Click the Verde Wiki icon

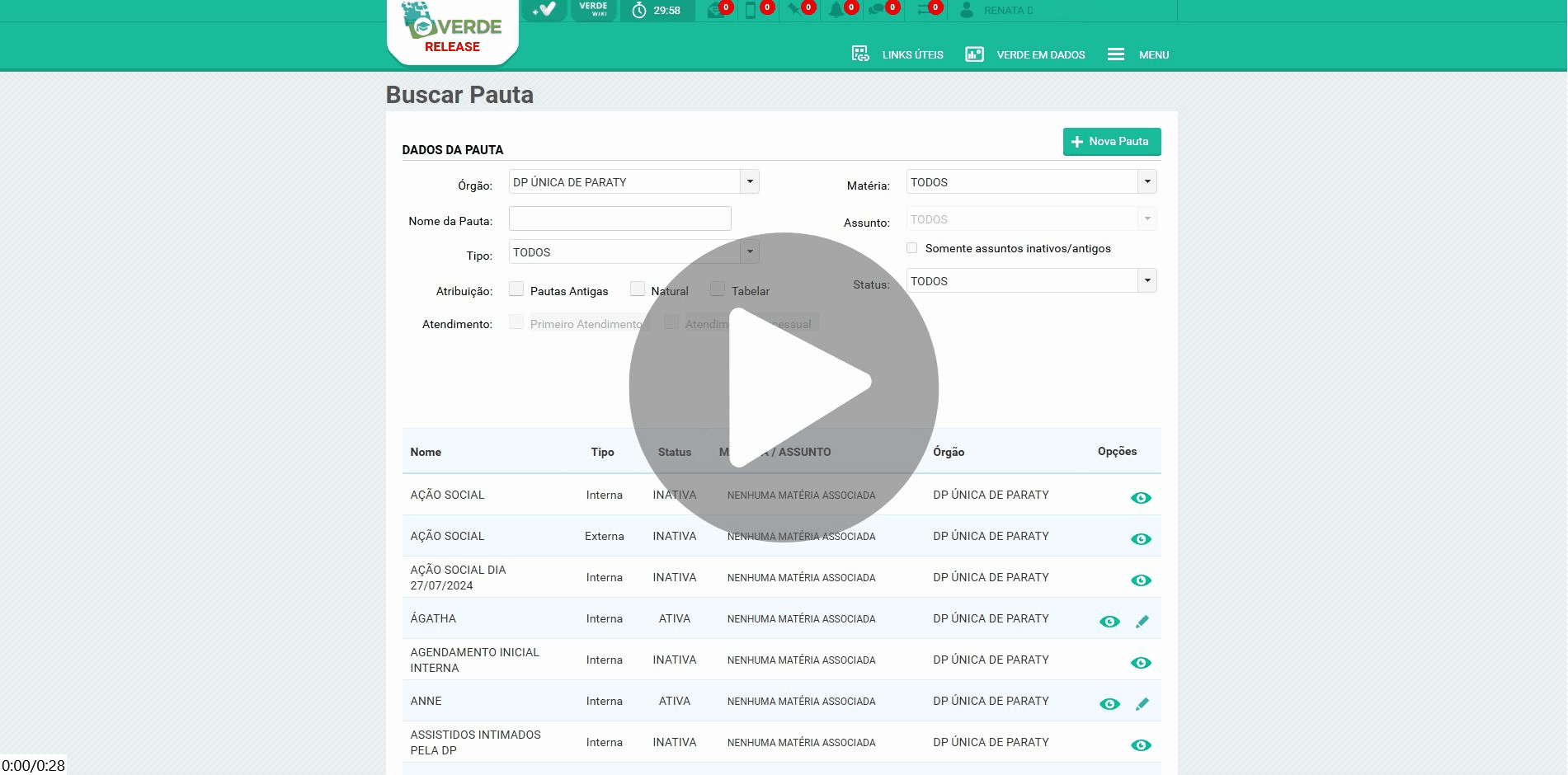(593, 10)
